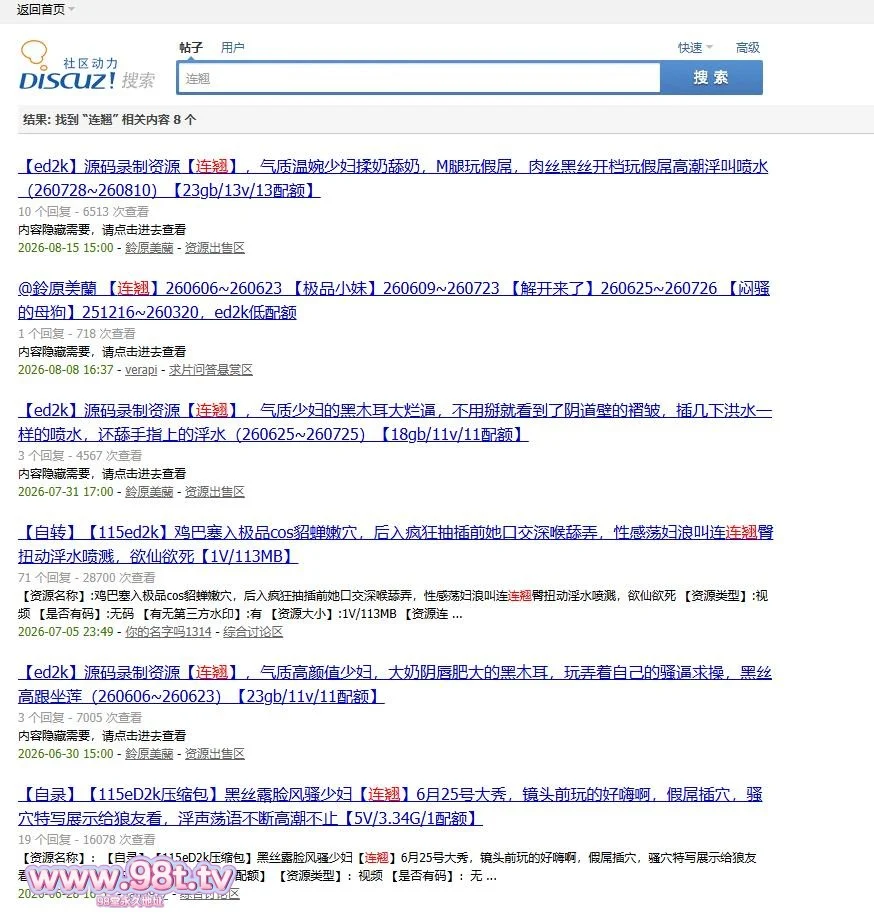Open author 鈴原美蘭 on the 2026-07-31 post
874x916 pixels.
tap(149, 492)
